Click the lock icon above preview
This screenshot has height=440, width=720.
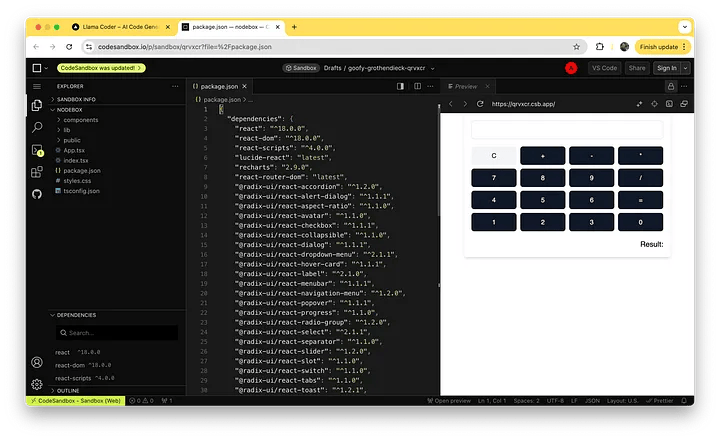point(670,87)
